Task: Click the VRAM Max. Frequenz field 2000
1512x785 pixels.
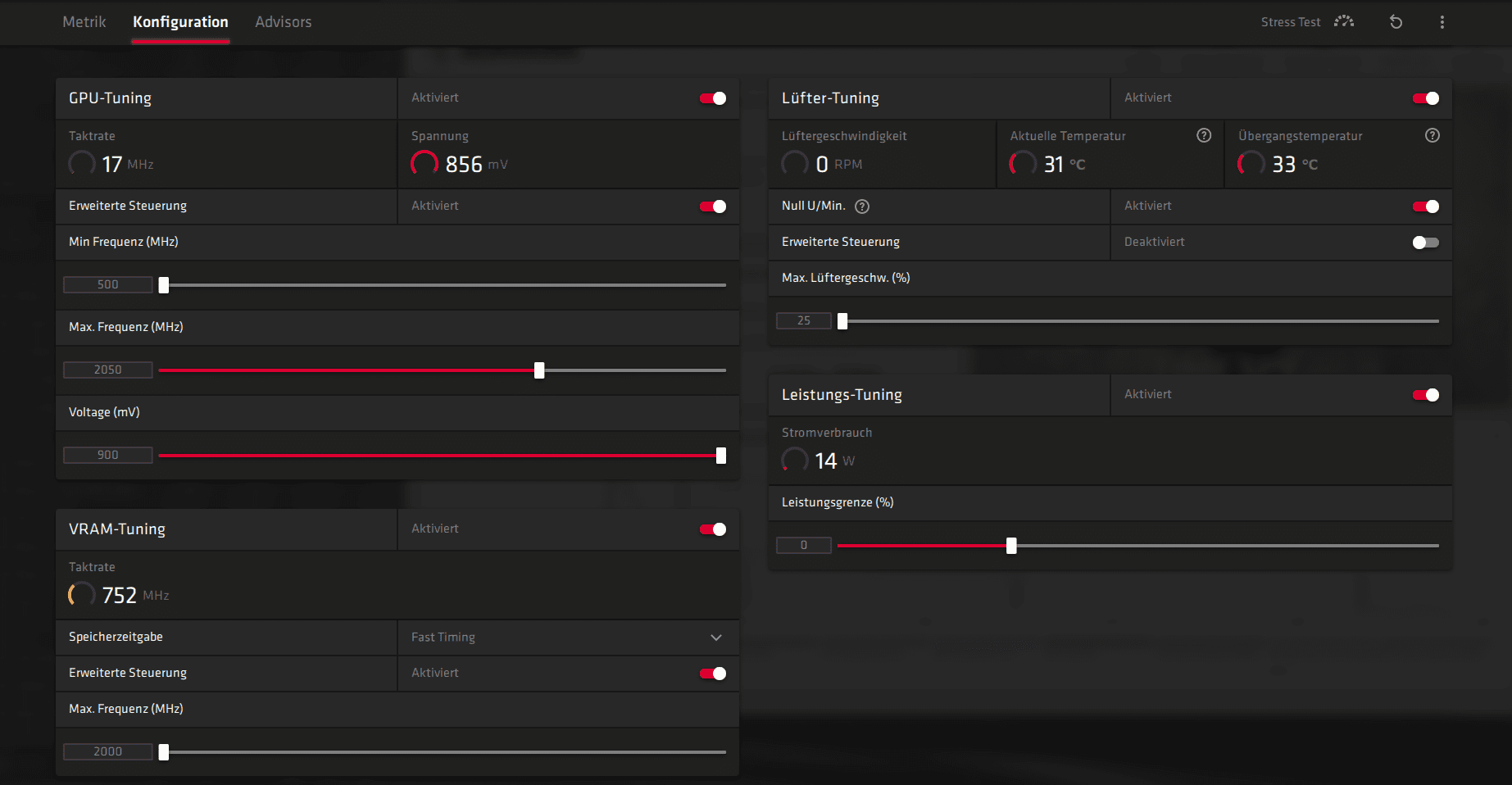Action: point(108,751)
